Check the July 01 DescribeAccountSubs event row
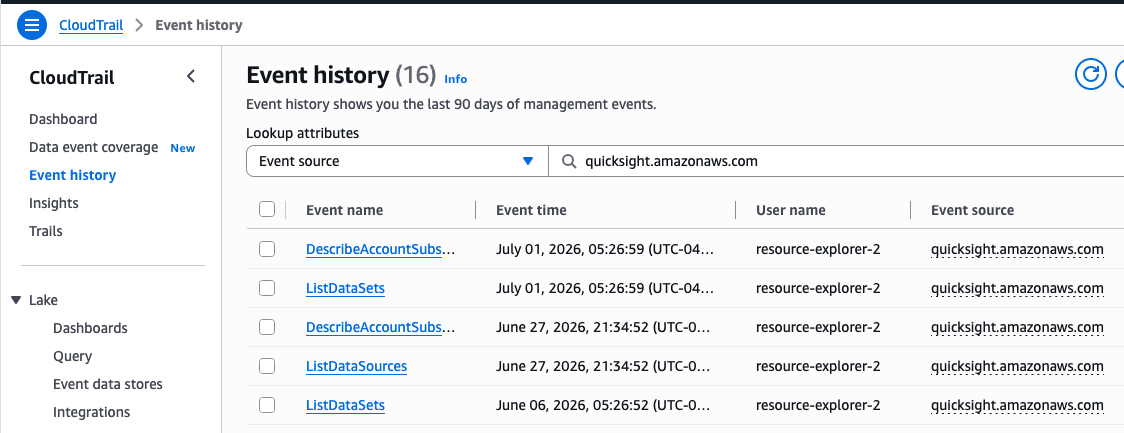Viewport: 1124px width, 433px height. 267,249
